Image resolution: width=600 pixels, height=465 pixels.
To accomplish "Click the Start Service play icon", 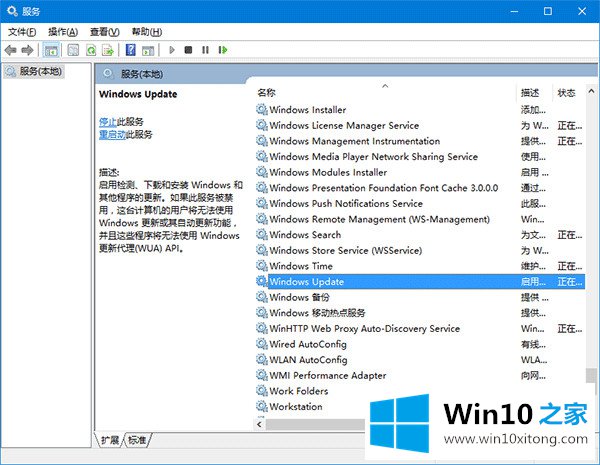I will 172,50.
